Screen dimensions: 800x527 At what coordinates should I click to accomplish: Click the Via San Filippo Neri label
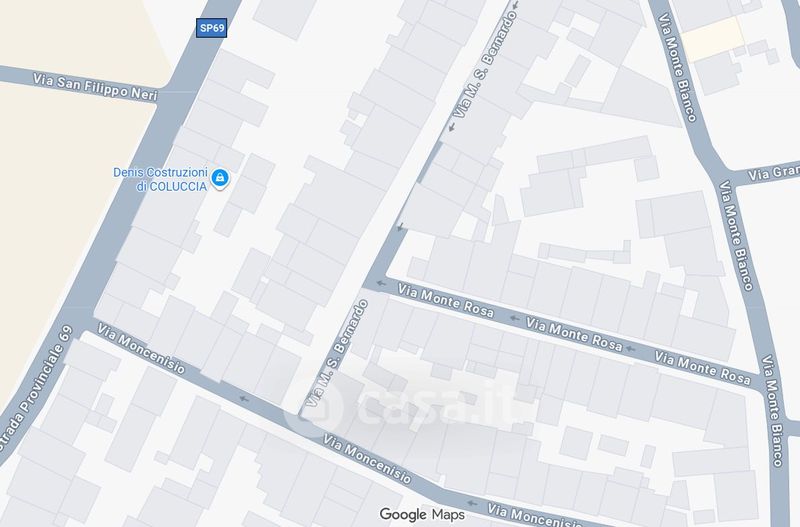coord(95,87)
